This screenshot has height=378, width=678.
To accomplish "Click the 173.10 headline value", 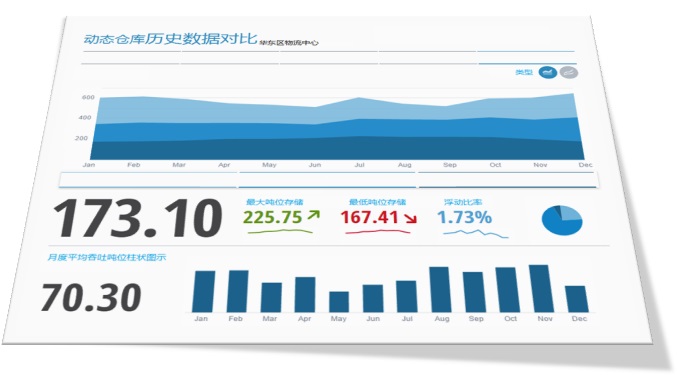I will pos(138,218).
